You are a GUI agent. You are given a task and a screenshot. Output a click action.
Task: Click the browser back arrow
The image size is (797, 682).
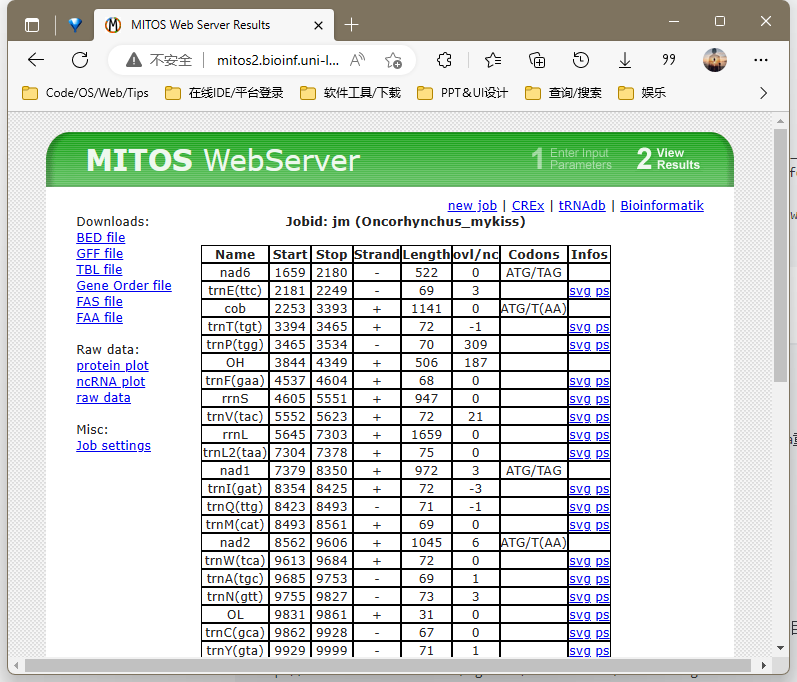pos(36,60)
